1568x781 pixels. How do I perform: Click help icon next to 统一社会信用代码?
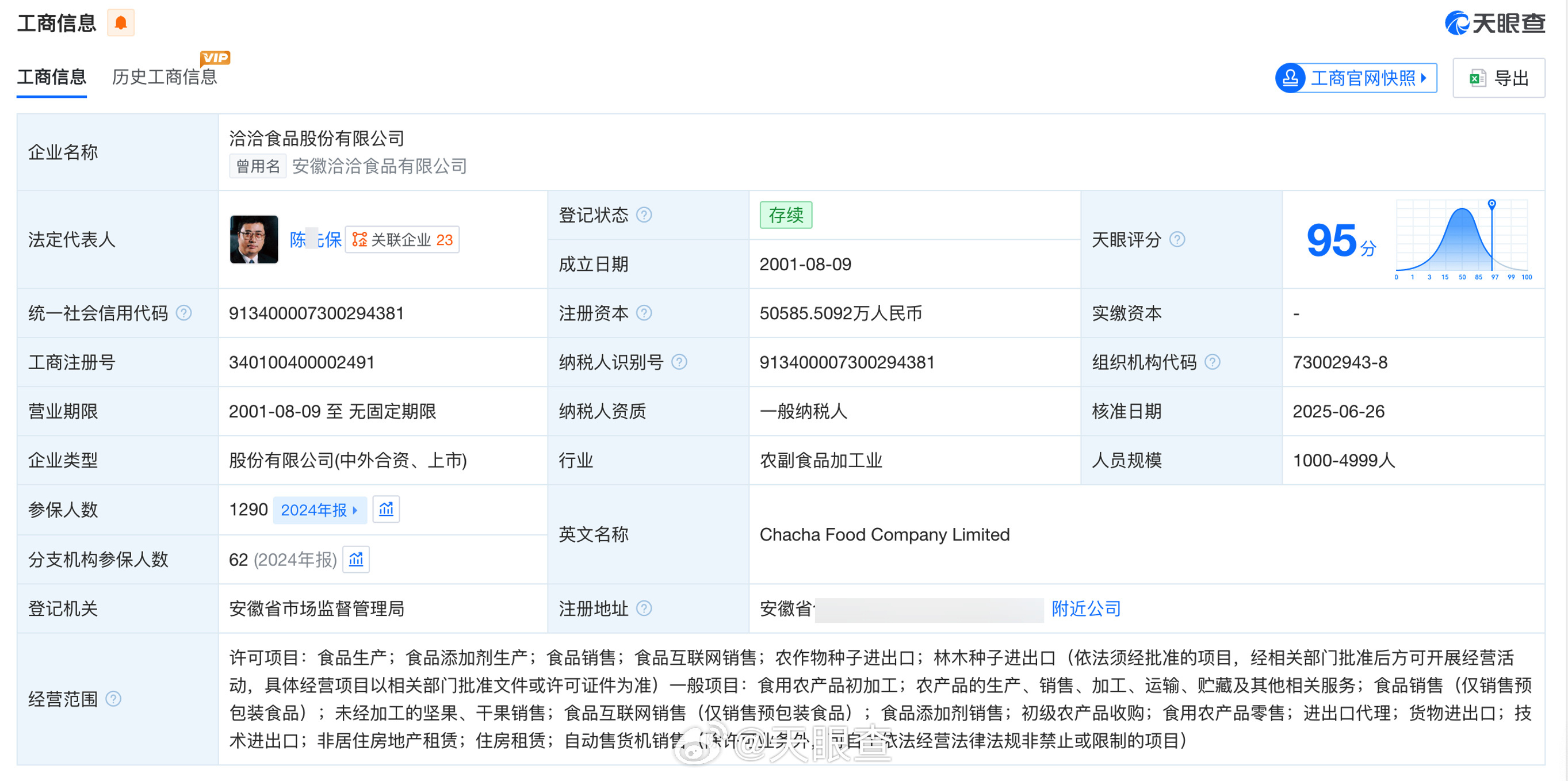click(183, 313)
